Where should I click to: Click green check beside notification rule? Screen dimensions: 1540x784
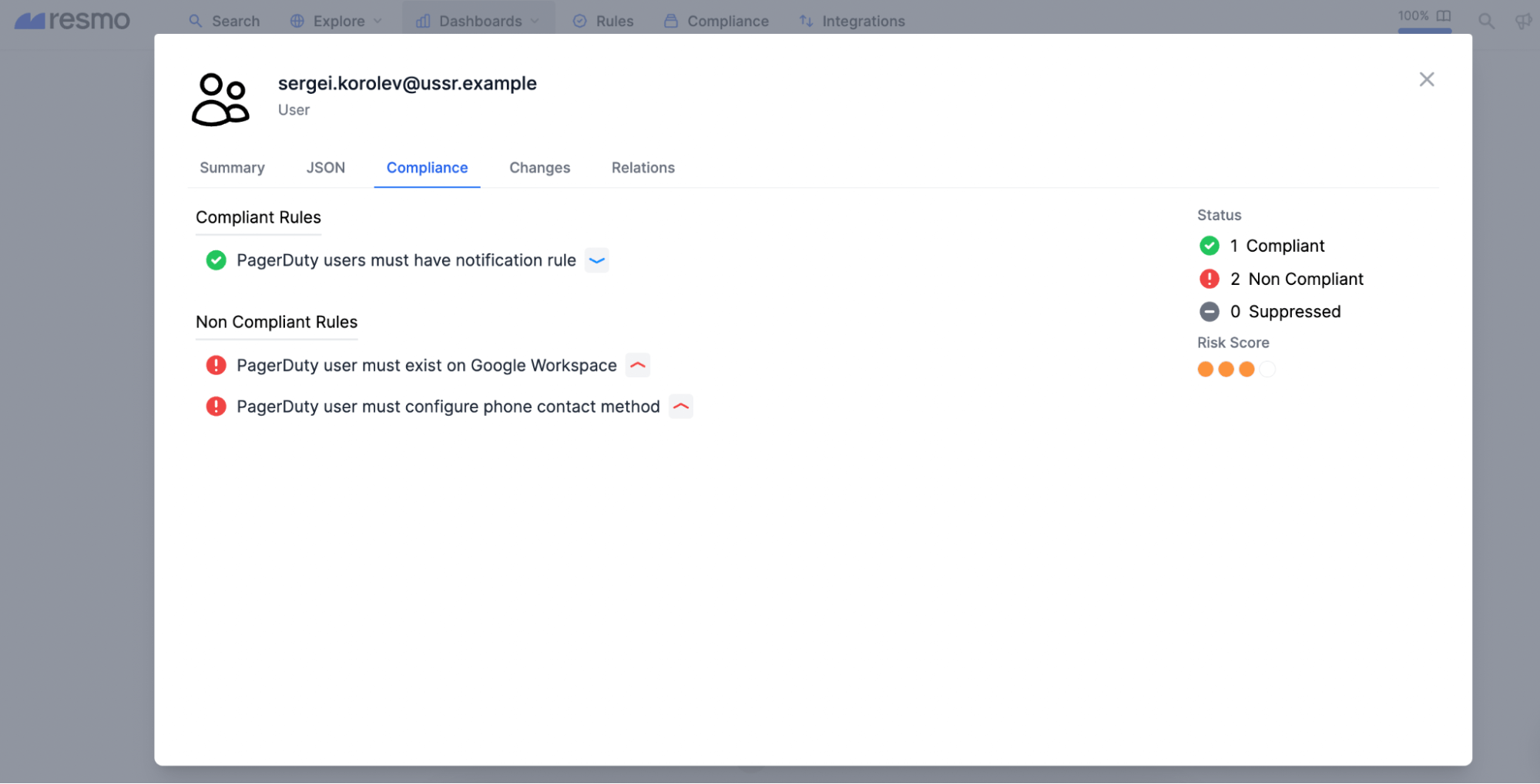point(216,260)
